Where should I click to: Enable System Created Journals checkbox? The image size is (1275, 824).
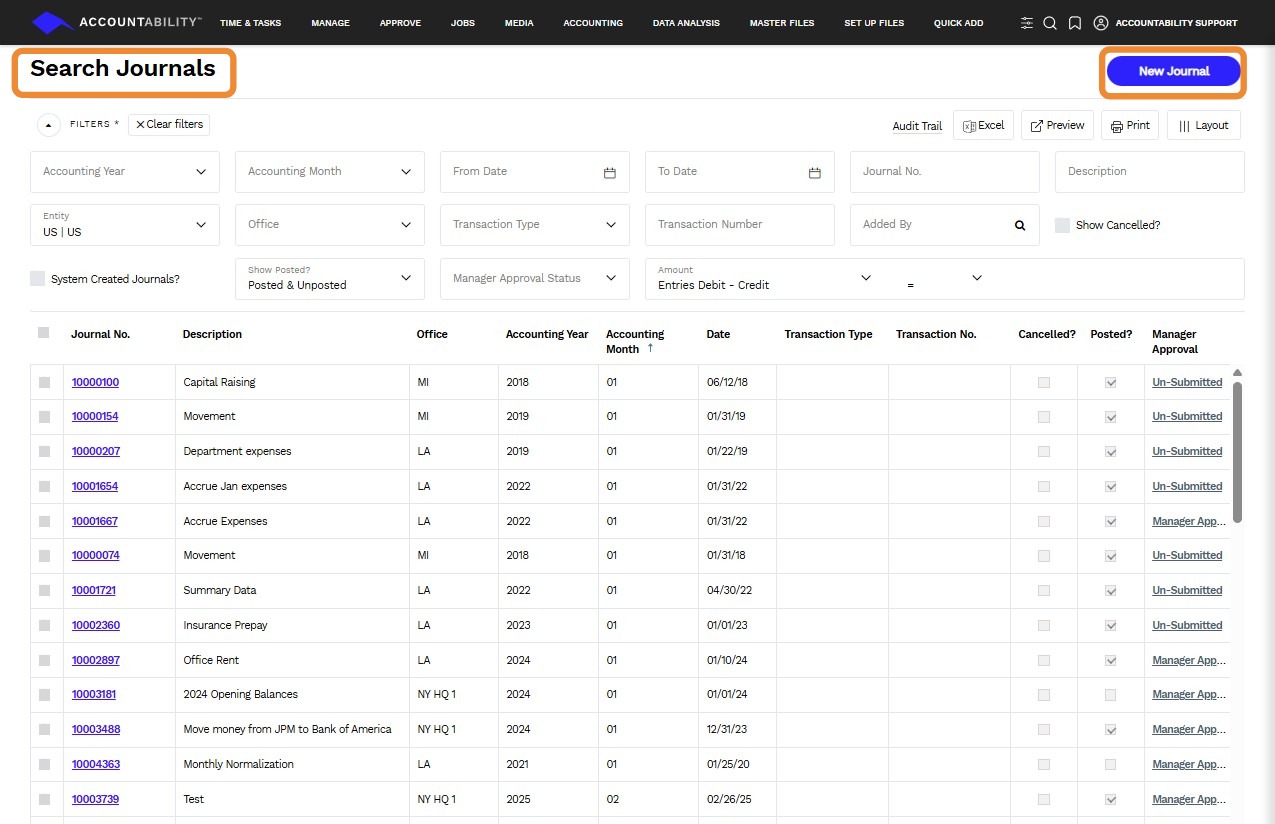click(37, 279)
